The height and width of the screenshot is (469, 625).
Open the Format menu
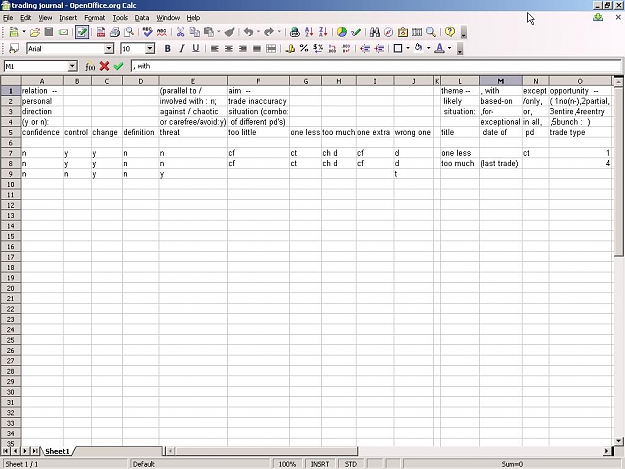click(x=94, y=18)
